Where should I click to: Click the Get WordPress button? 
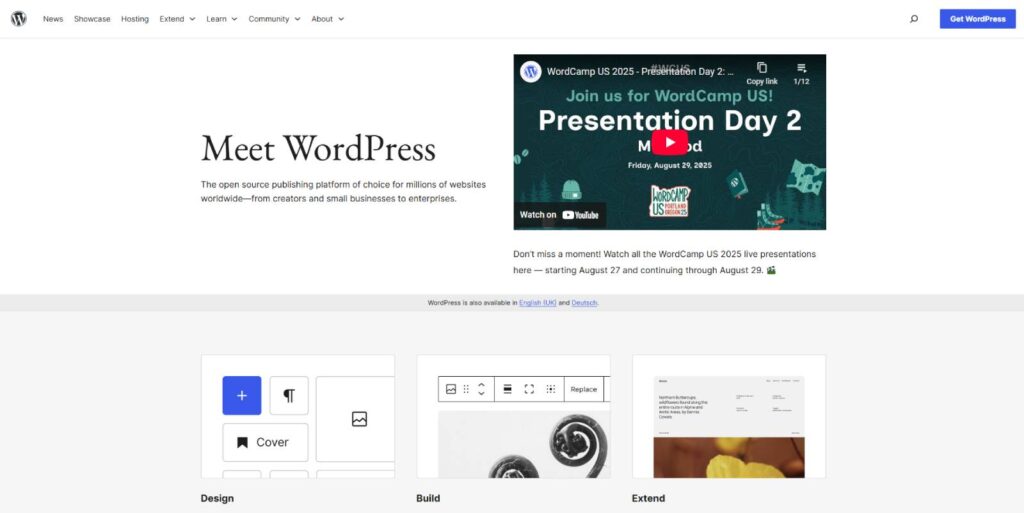pos(977,19)
